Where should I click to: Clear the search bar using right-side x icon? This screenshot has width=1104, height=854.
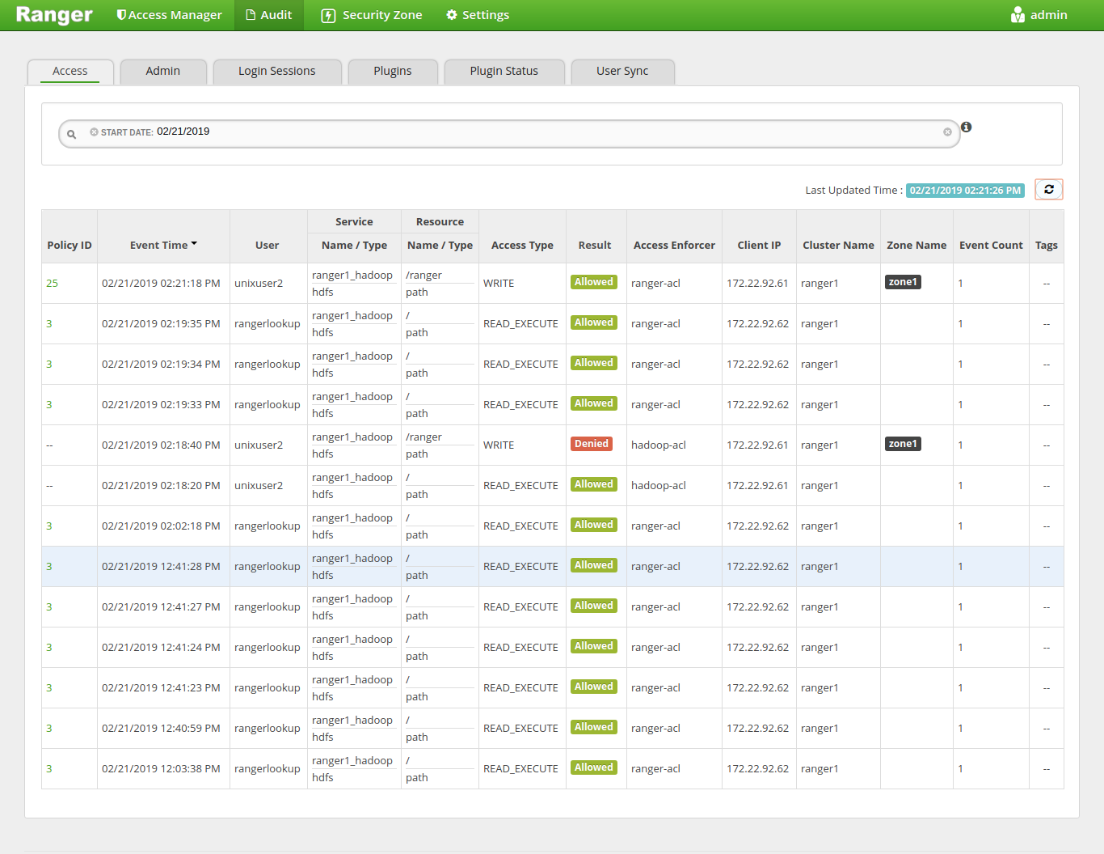947,132
